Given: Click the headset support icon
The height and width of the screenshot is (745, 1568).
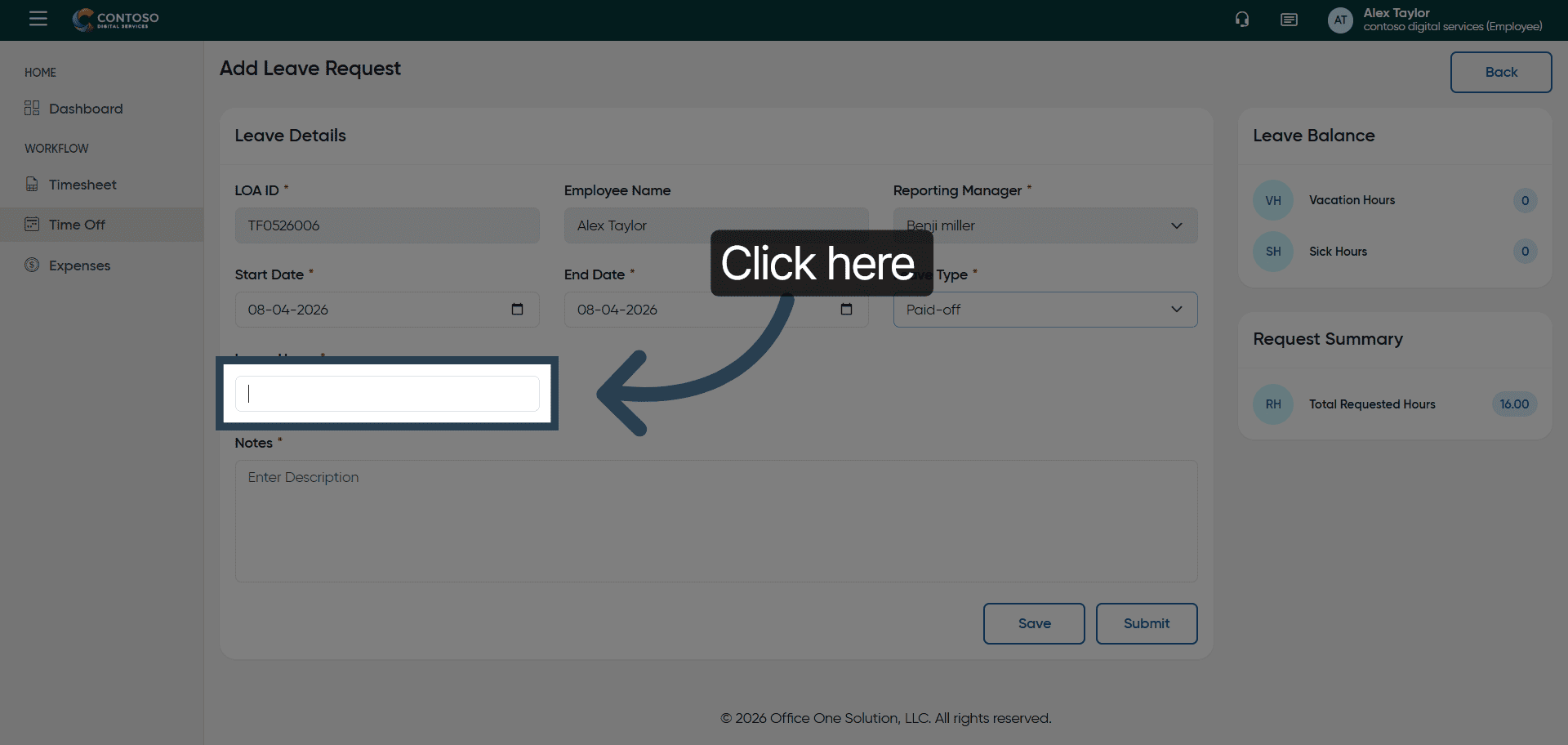Looking at the screenshot, I should pyautogui.click(x=1242, y=20).
